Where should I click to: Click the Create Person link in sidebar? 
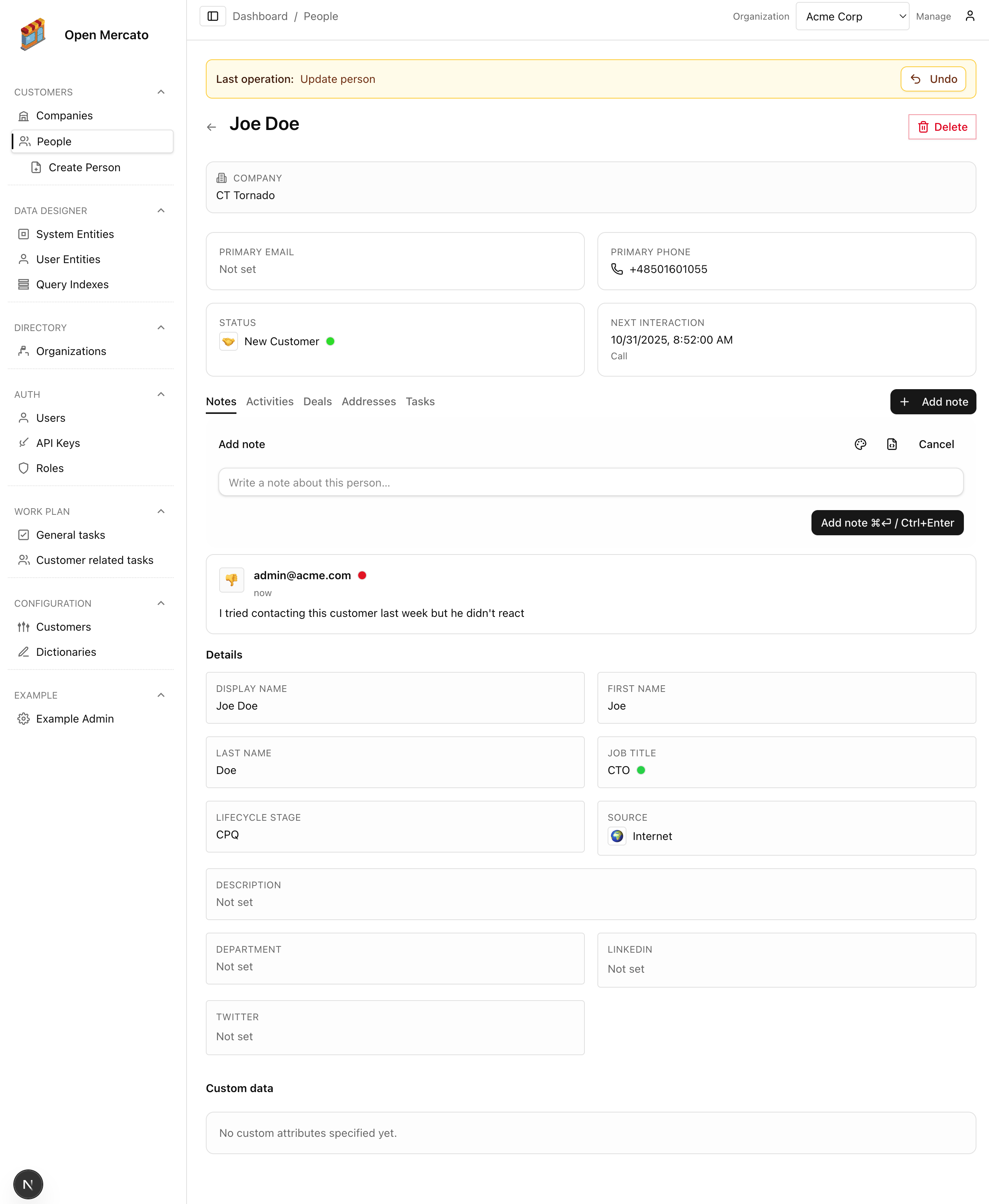84,167
